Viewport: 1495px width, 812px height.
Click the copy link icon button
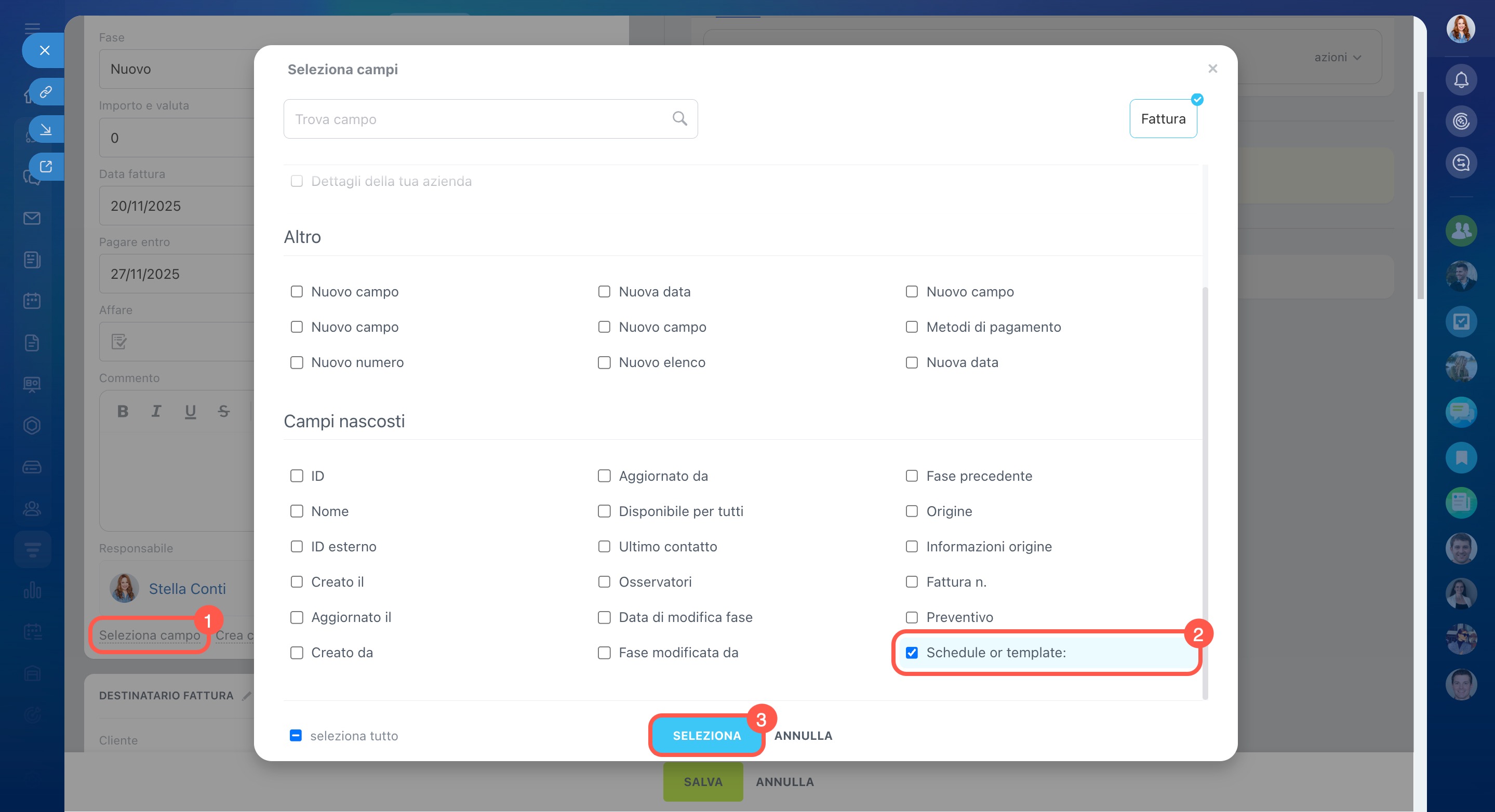click(46, 92)
